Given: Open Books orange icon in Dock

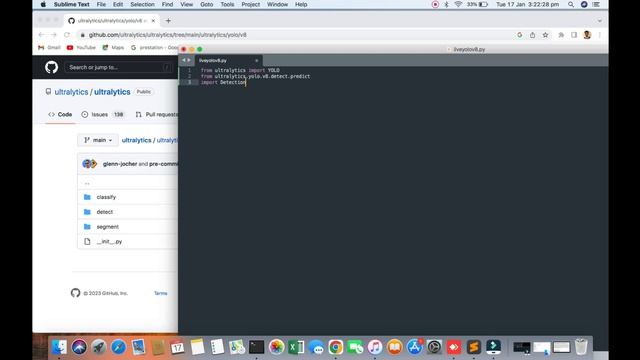Looking at the screenshot, I should pos(395,347).
